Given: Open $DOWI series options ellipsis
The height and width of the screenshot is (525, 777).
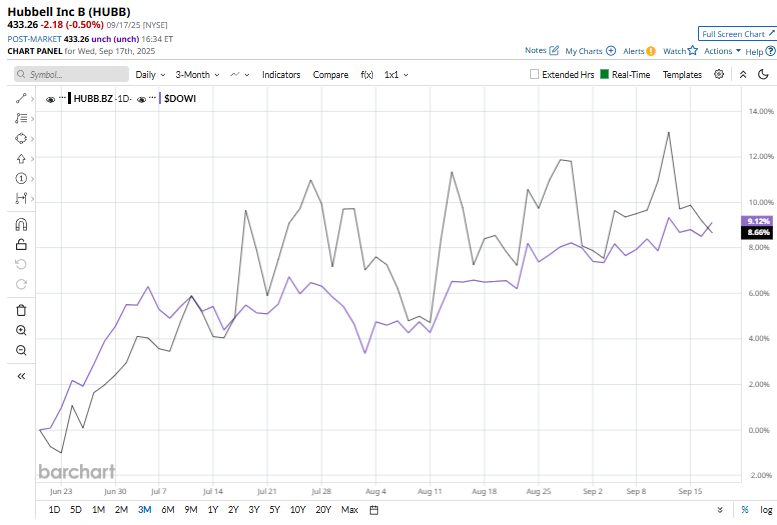Looking at the screenshot, I should 153,97.
